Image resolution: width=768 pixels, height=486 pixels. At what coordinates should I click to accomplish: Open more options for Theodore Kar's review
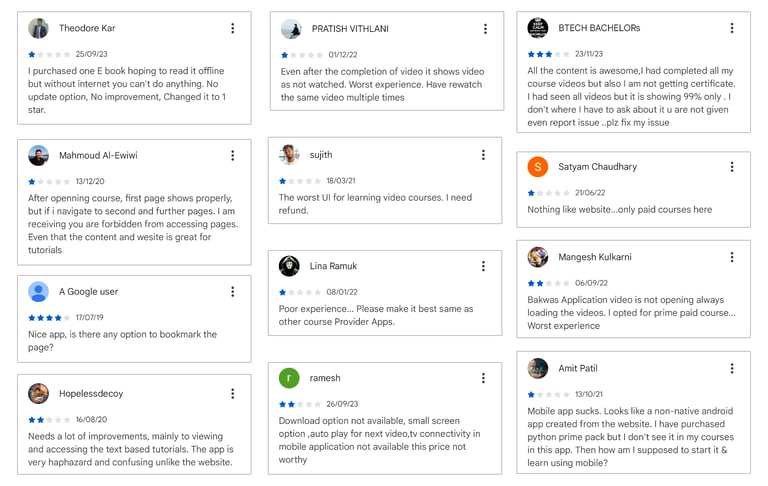(x=233, y=29)
